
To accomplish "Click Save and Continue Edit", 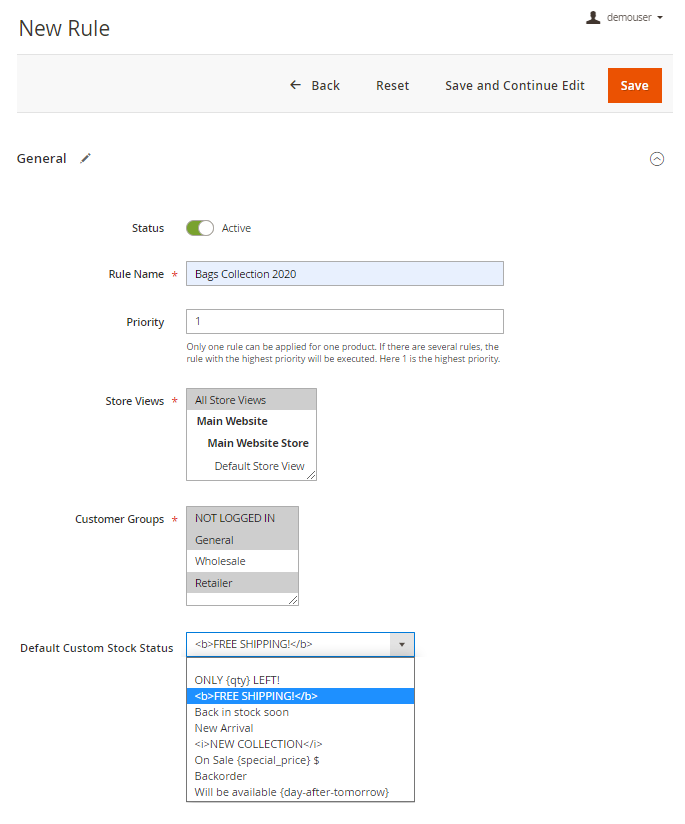I will tap(514, 85).
